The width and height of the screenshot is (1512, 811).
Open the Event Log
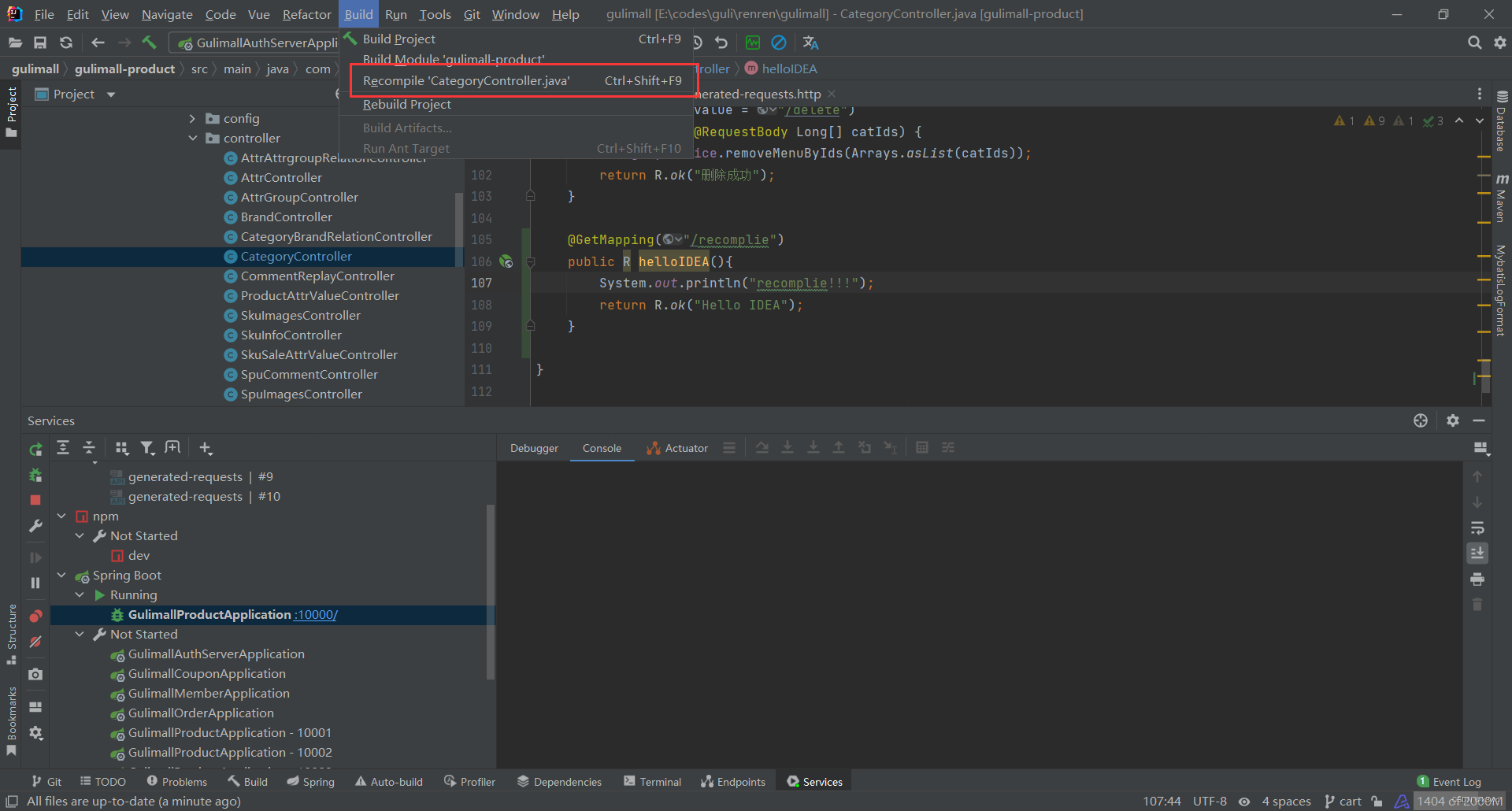pos(1449,781)
